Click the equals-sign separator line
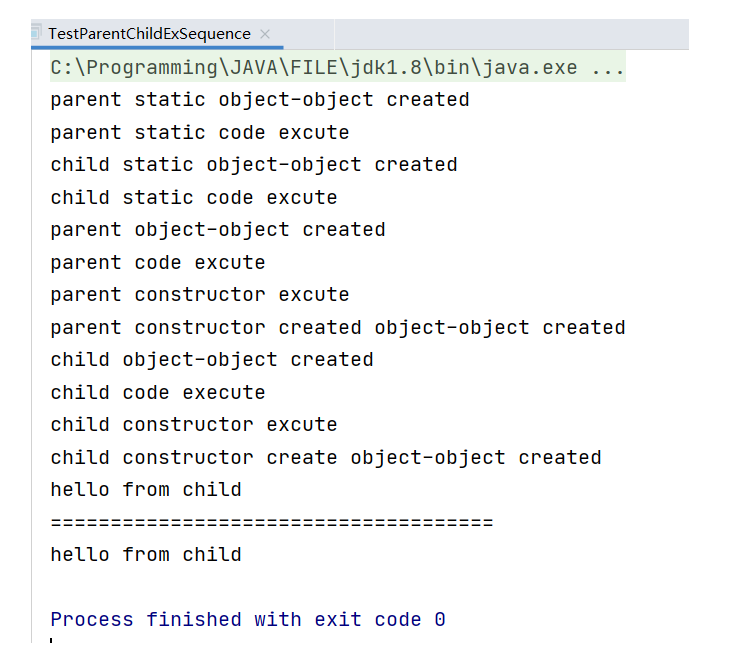The image size is (752, 661). point(272,522)
